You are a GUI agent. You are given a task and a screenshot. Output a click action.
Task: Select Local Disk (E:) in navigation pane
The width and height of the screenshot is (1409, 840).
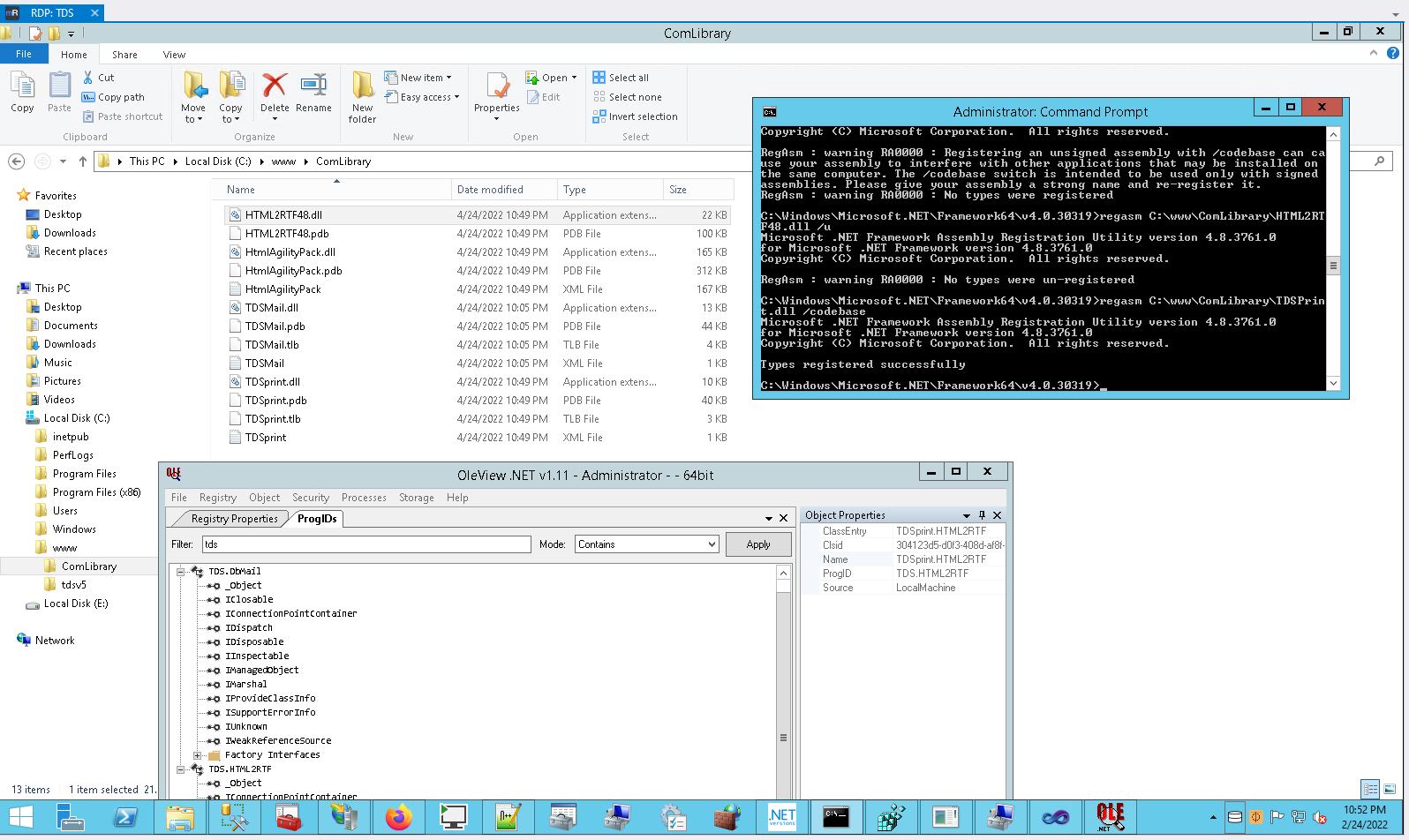[76, 604]
